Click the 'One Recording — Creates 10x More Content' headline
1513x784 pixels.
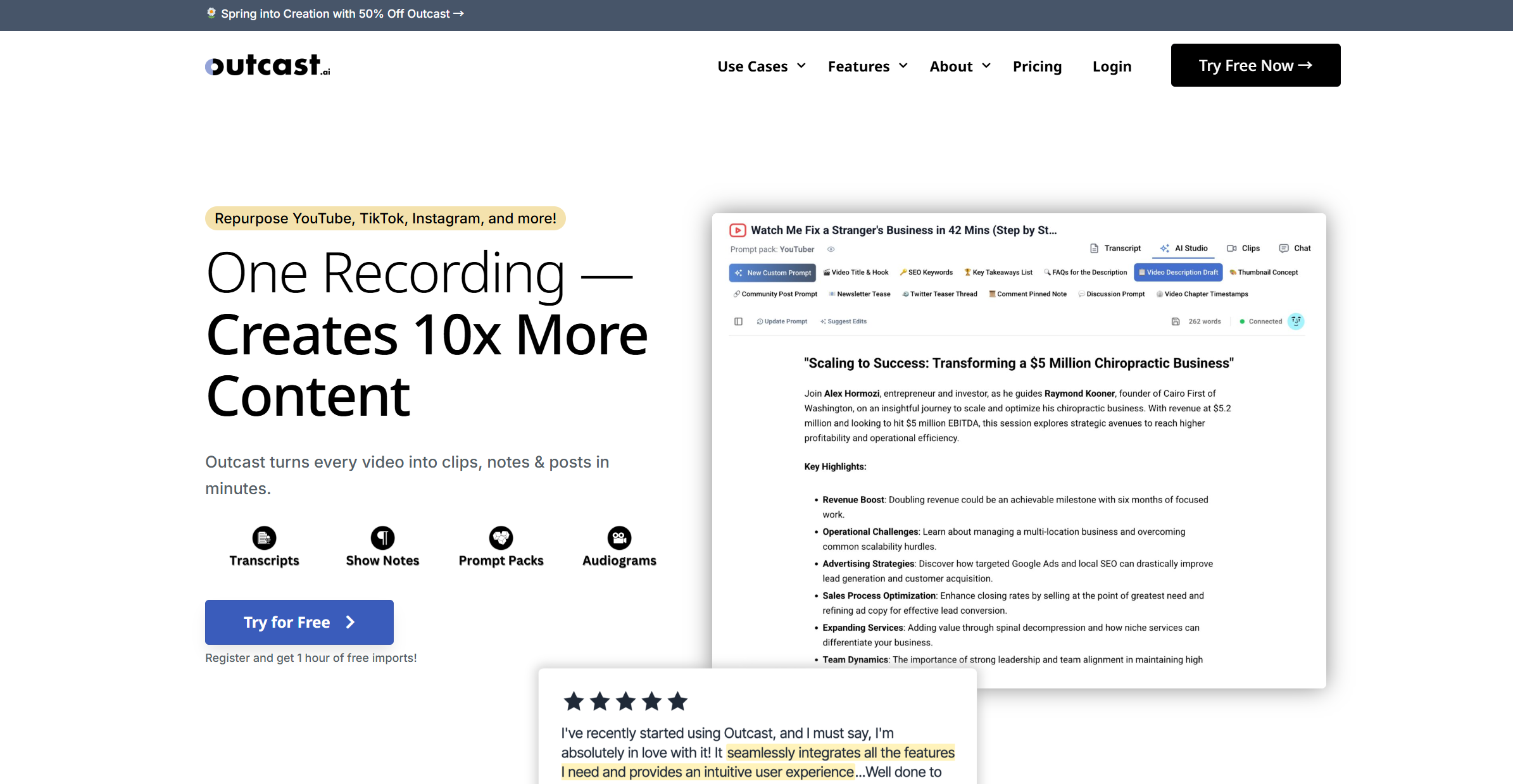click(x=427, y=334)
